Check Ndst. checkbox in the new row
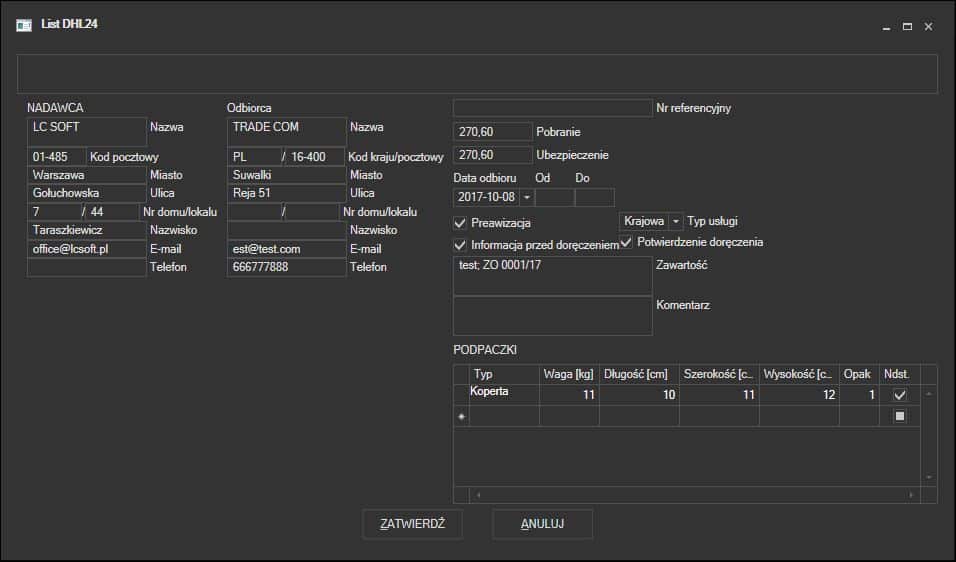This screenshot has height=562, width=956. click(x=899, y=416)
